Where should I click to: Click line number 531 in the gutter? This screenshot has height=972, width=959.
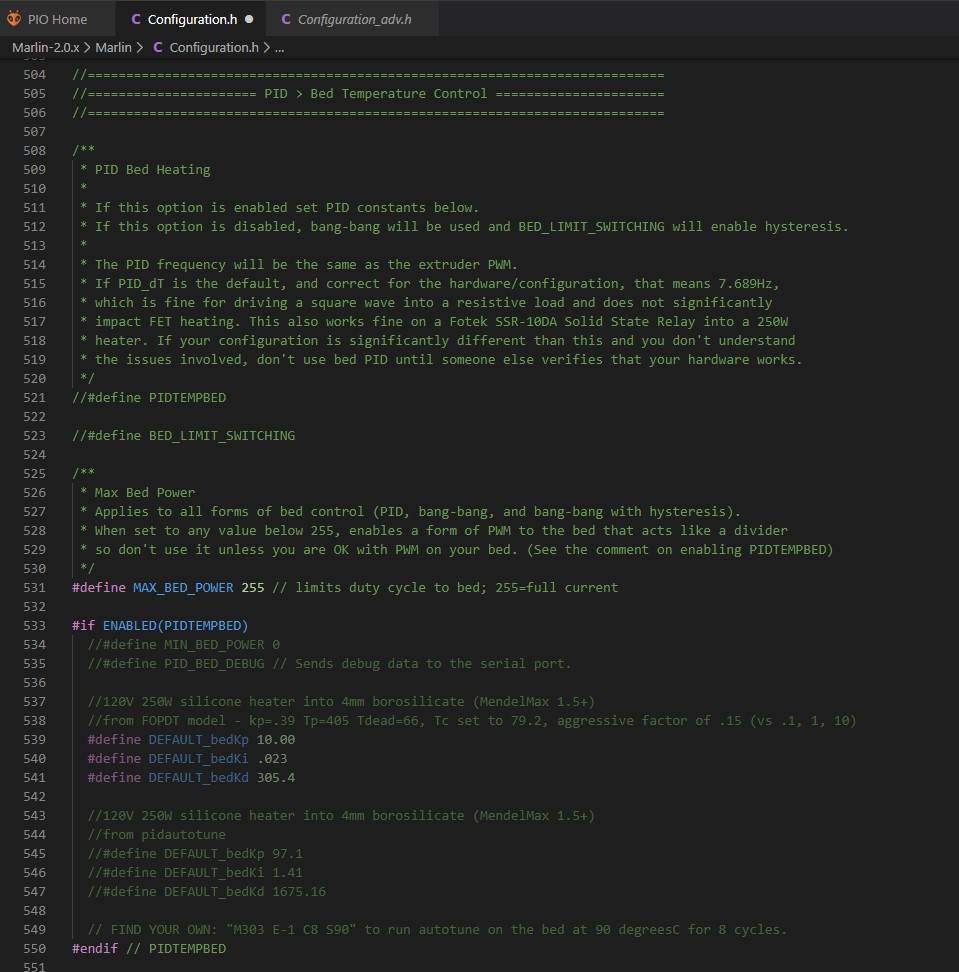[34, 587]
